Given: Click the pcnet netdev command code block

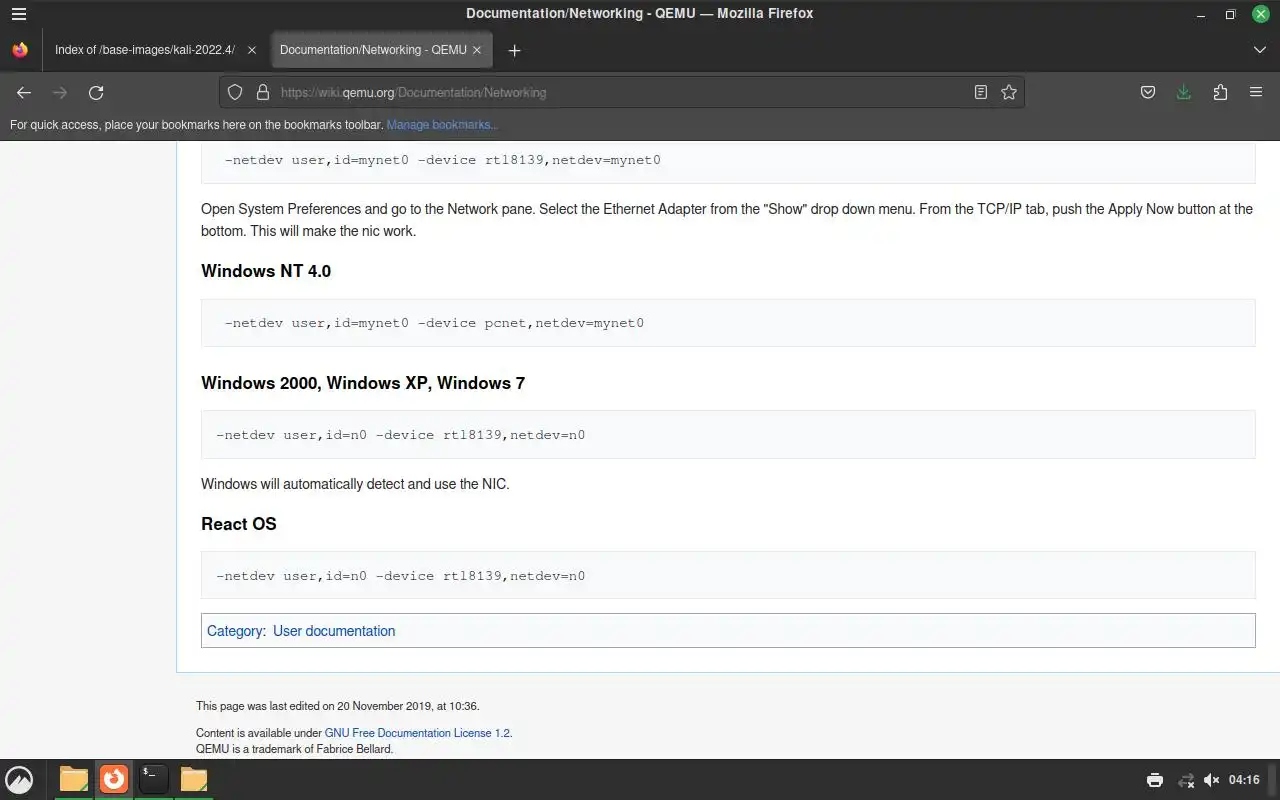Looking at the screenshot, I should coord(728,323).
